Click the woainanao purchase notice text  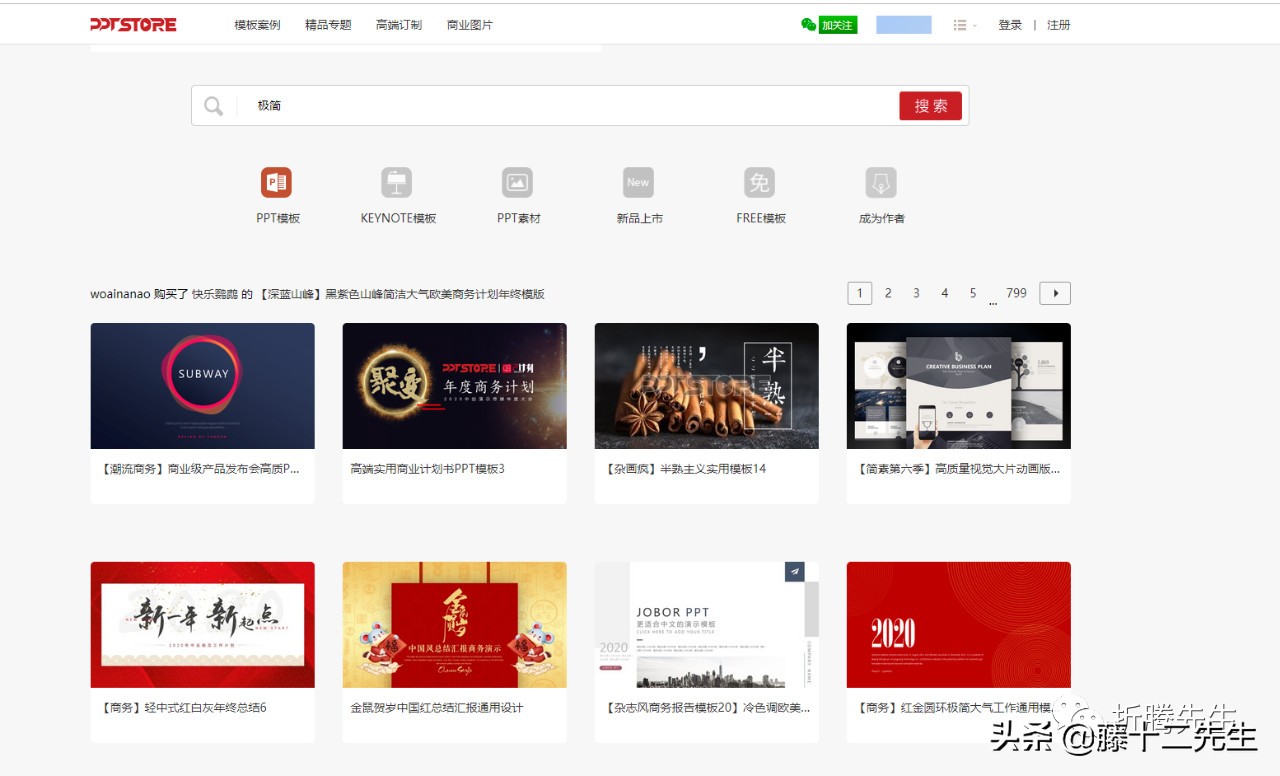click(317, 294)
